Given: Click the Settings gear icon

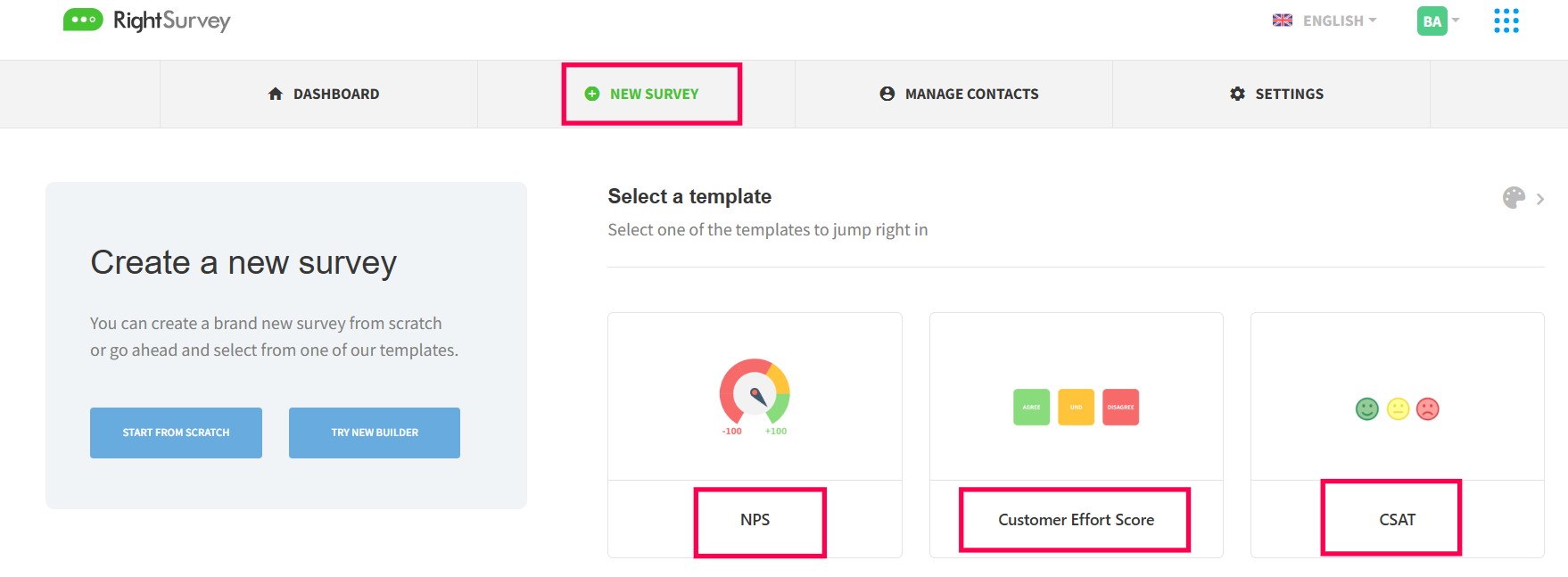Looking at the screenshot, I should [x=1237, y=94].
